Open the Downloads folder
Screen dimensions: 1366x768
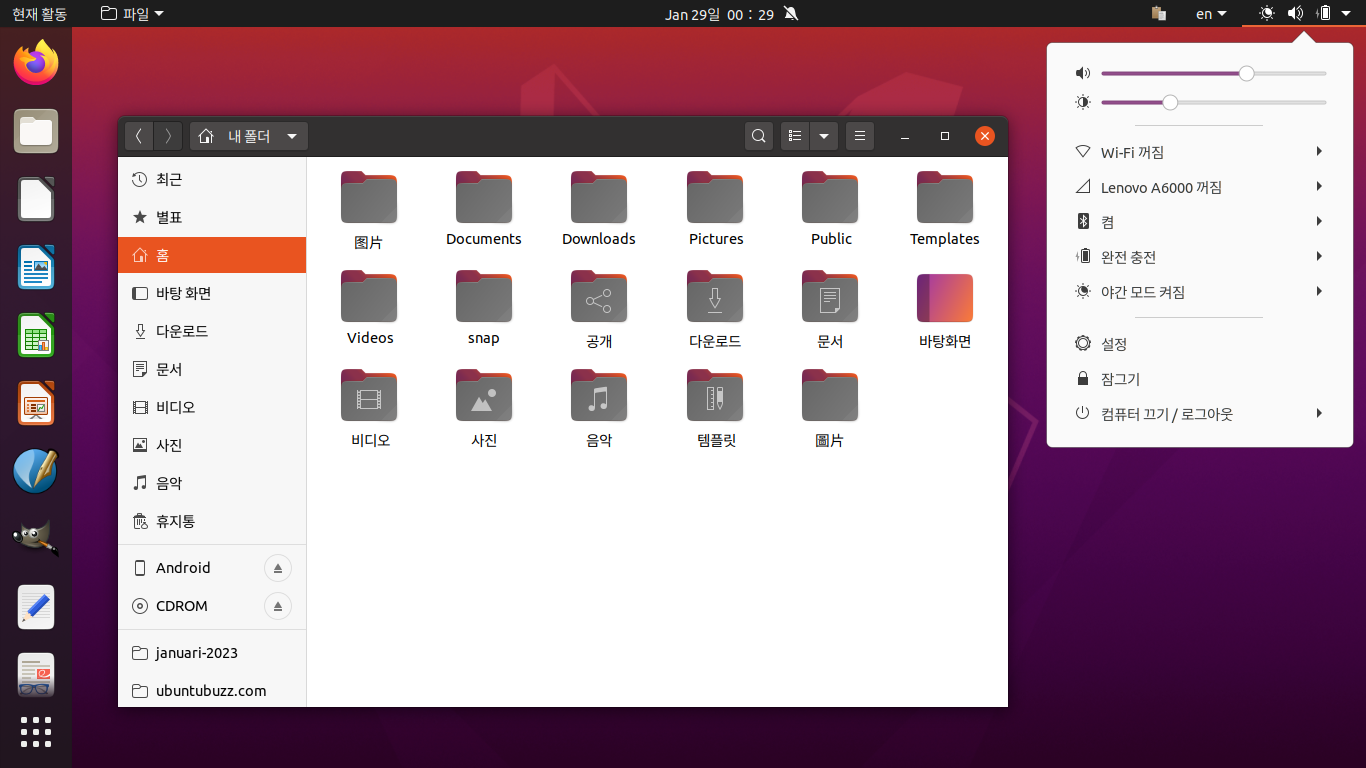click(x=599, y=198)
